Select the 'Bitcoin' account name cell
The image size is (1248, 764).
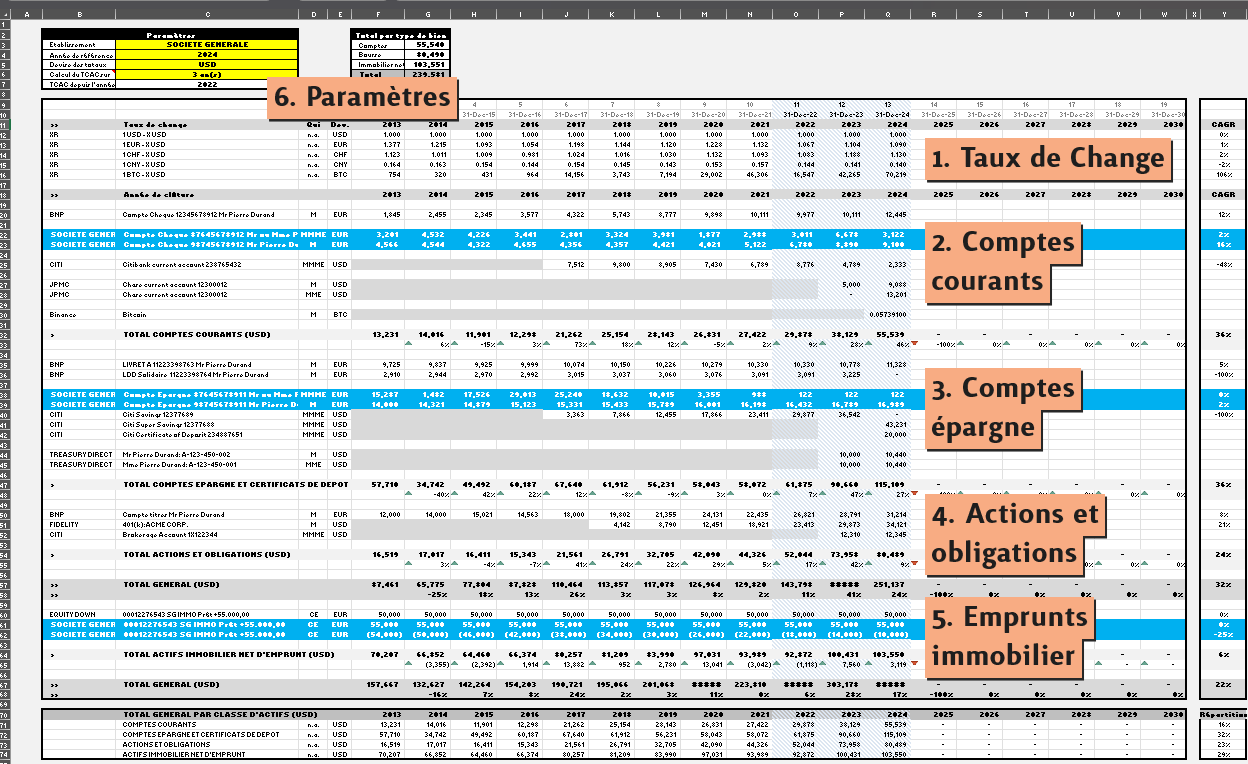pos(134,314)
